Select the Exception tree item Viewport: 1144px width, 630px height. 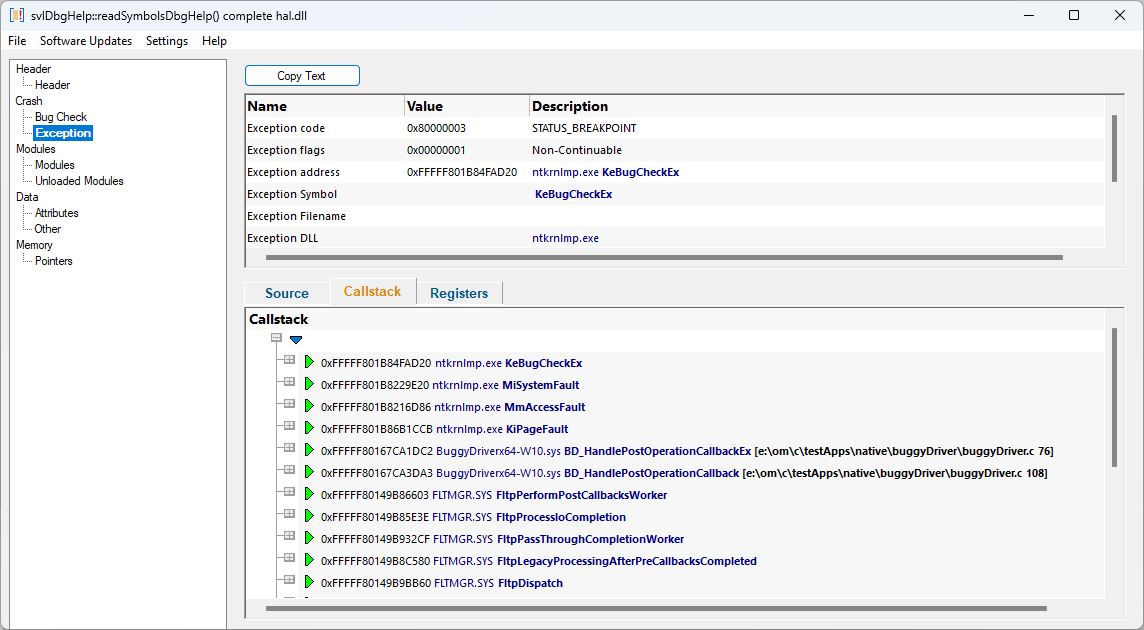63,133
